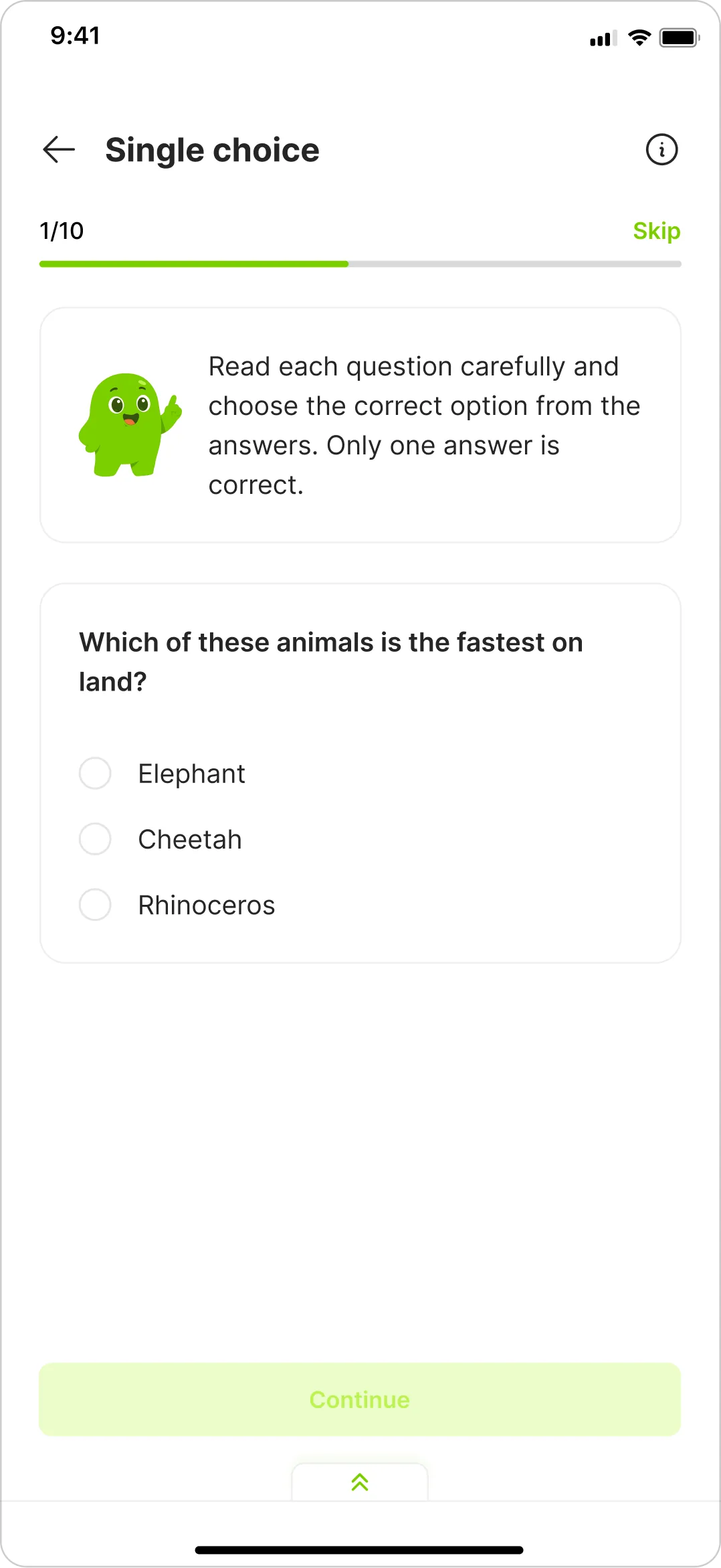
Task: Tap the 1/10 question counter
Action: coord(62,231)
